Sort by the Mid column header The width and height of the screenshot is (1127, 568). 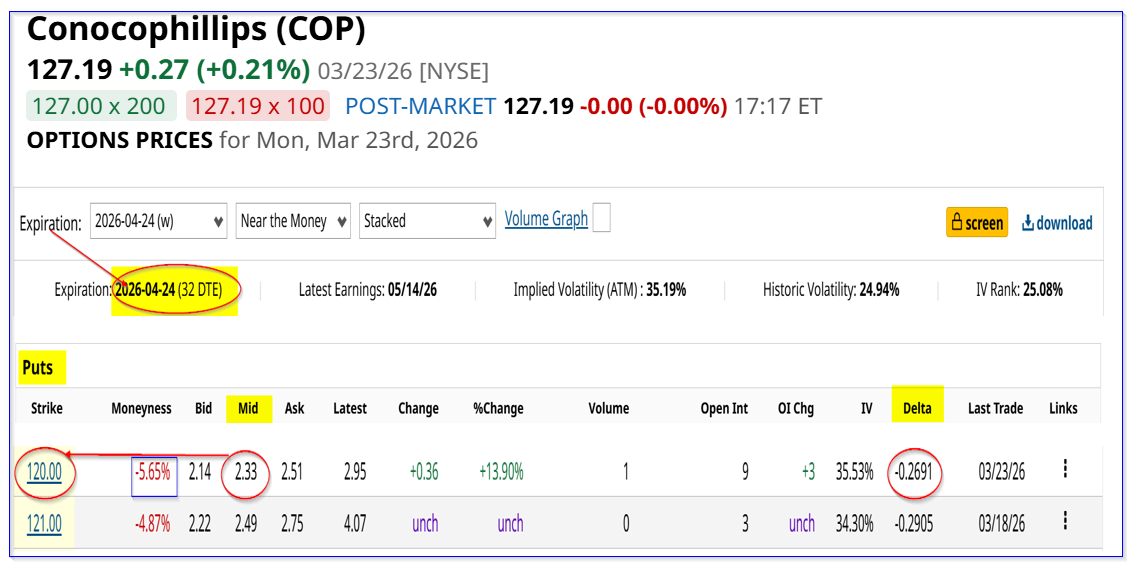(248, 408)
